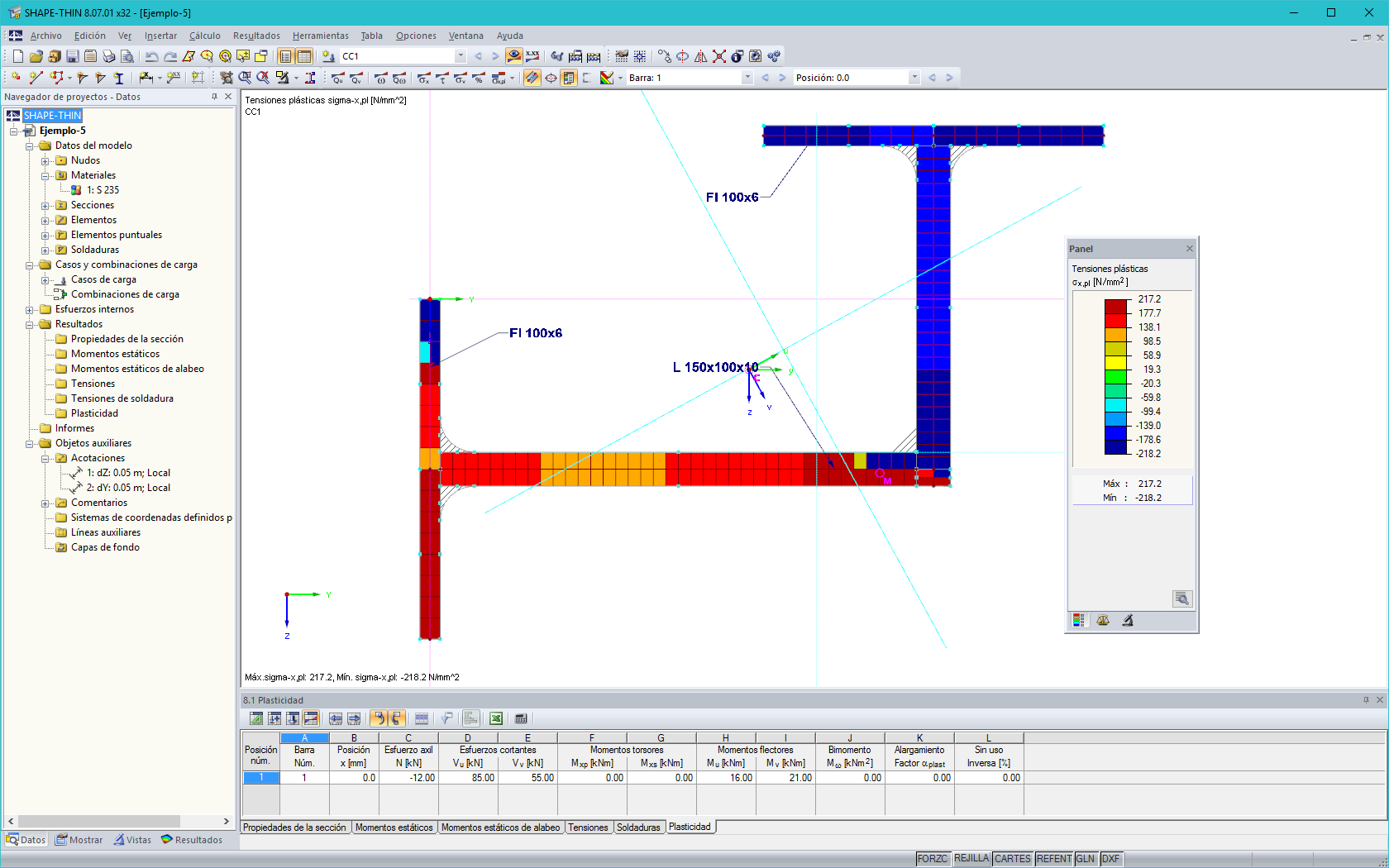Expand the Esfuerzos internos node
The height and width of the screenshot is (868, 1389).
[30, 309]
